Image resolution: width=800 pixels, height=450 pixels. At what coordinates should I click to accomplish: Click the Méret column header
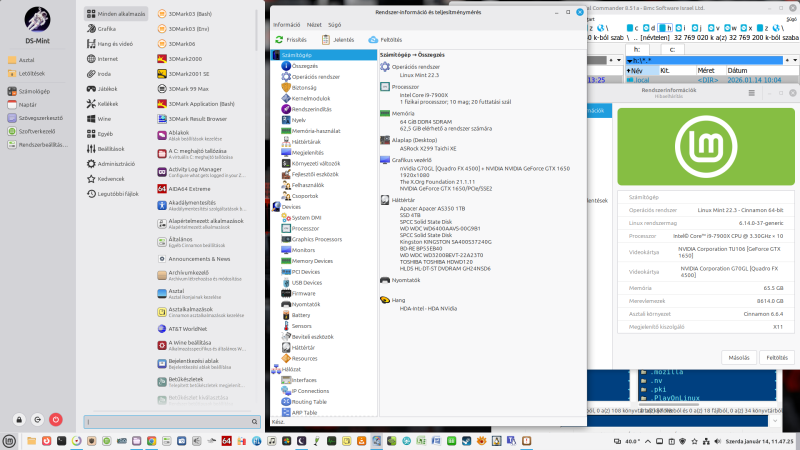click(x=710, y=70)
